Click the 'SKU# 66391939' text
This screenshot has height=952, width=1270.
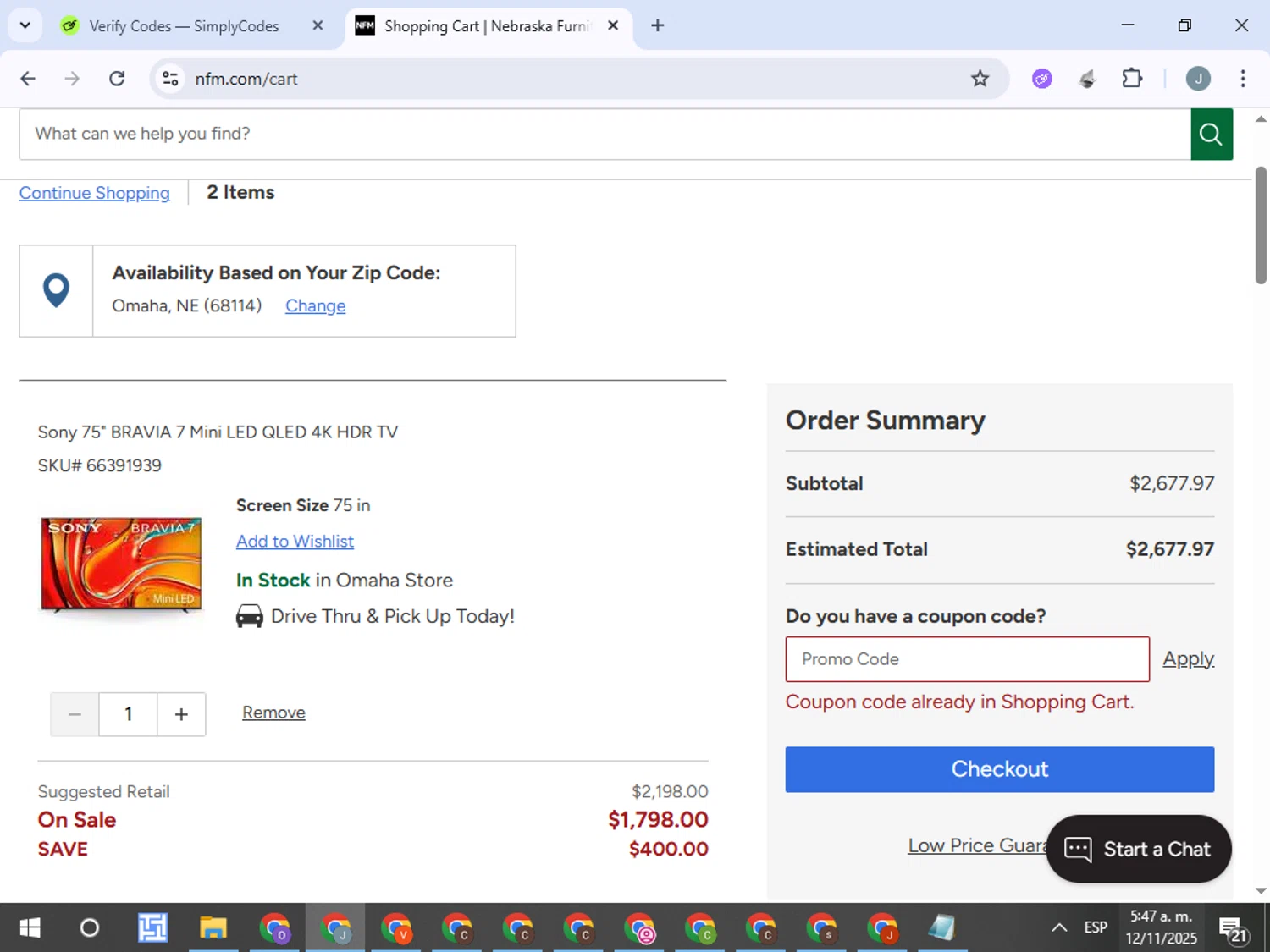point(100,465)
